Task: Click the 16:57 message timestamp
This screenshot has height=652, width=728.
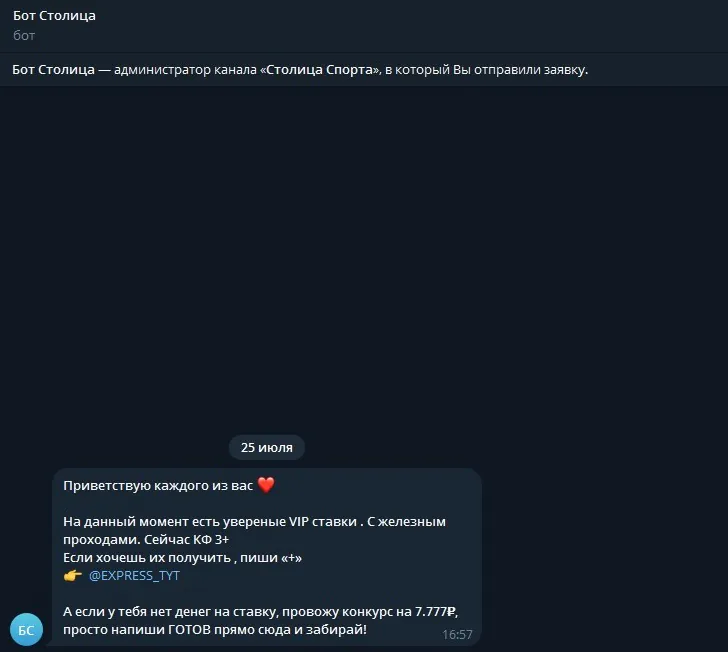Action: point(457,634)
